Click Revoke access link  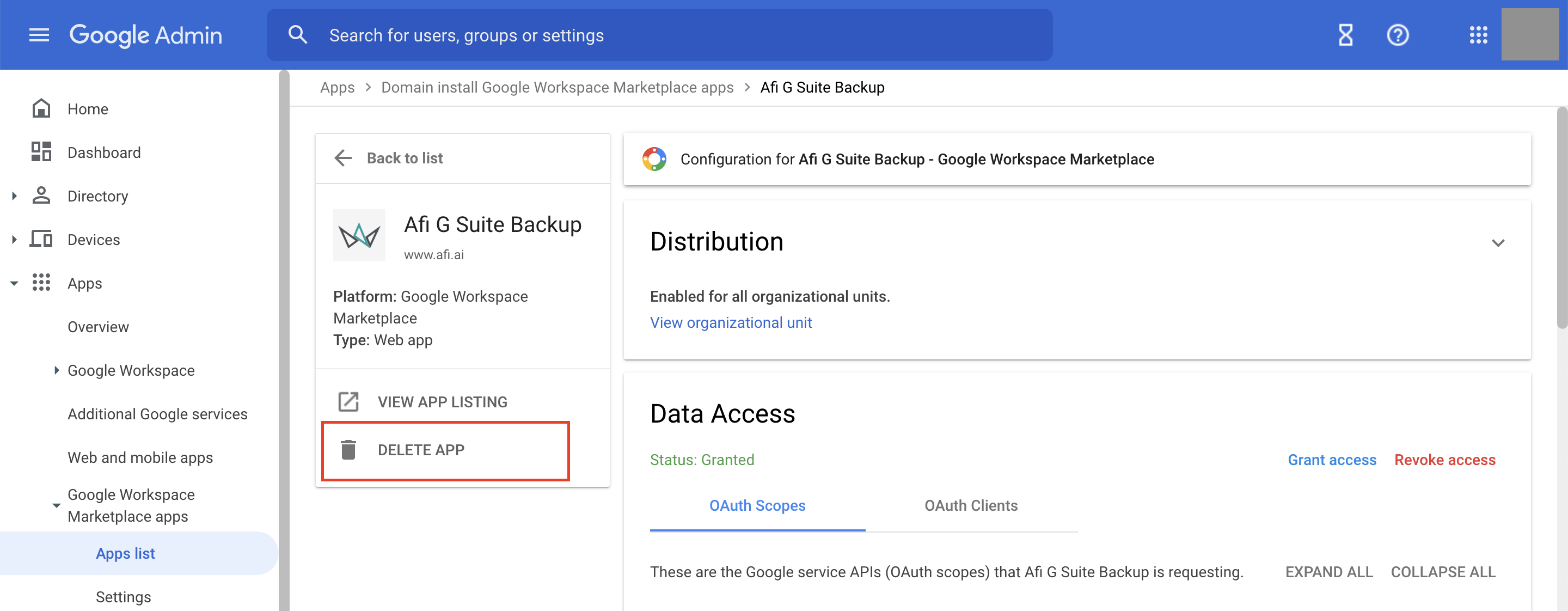coord(1444,460)
